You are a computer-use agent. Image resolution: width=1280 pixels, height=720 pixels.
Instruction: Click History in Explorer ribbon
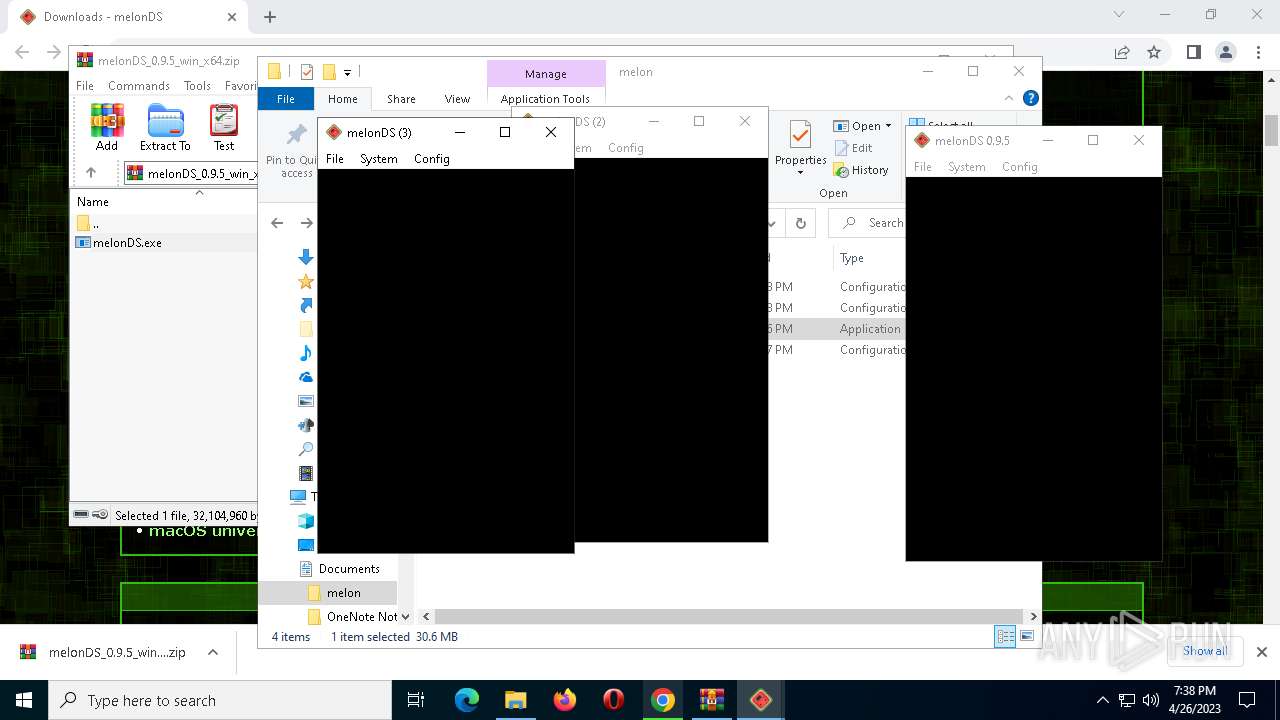click(x=861, y=170)
